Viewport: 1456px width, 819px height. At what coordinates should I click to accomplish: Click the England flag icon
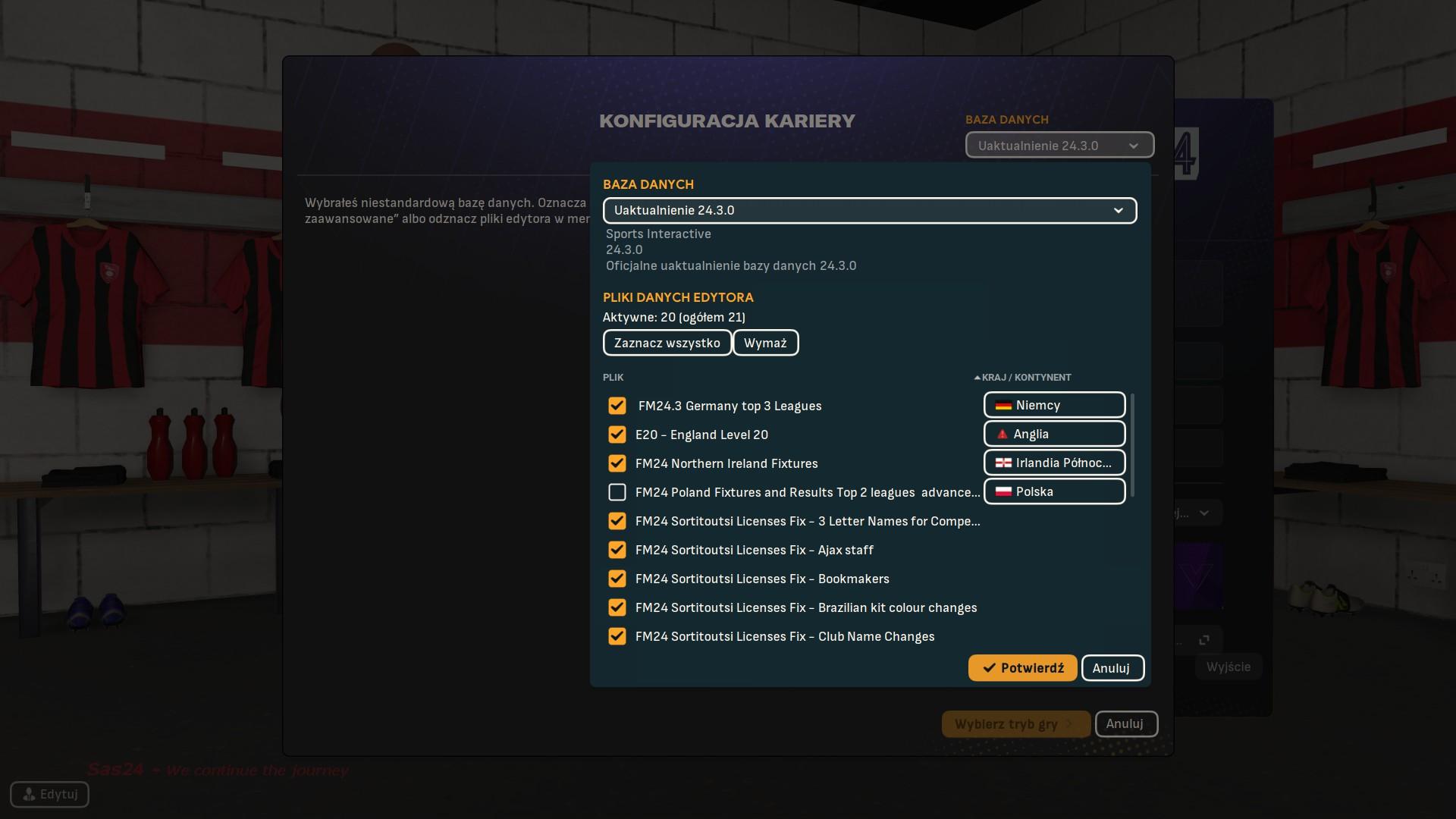[x=1003, y=435]
